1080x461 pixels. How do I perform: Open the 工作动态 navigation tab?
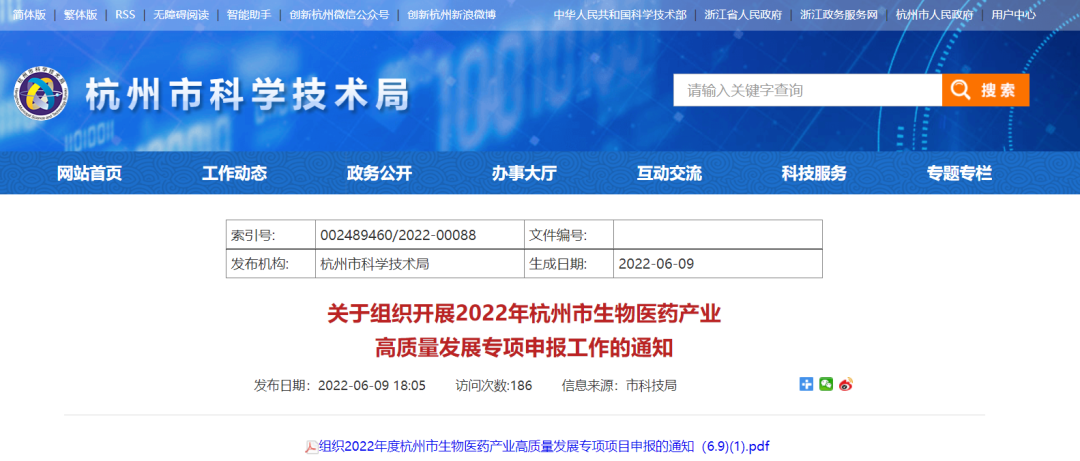click(x=234, y=173)
